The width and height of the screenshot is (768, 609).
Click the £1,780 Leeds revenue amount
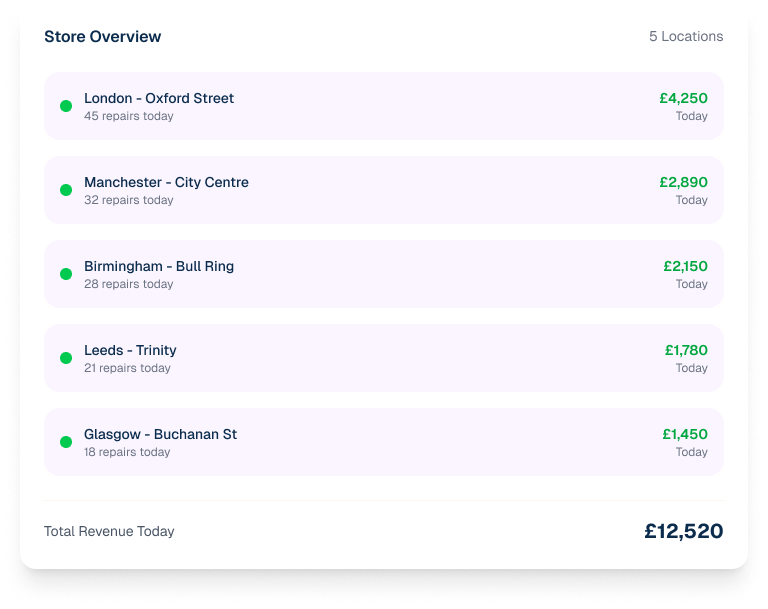pos(686,350)
